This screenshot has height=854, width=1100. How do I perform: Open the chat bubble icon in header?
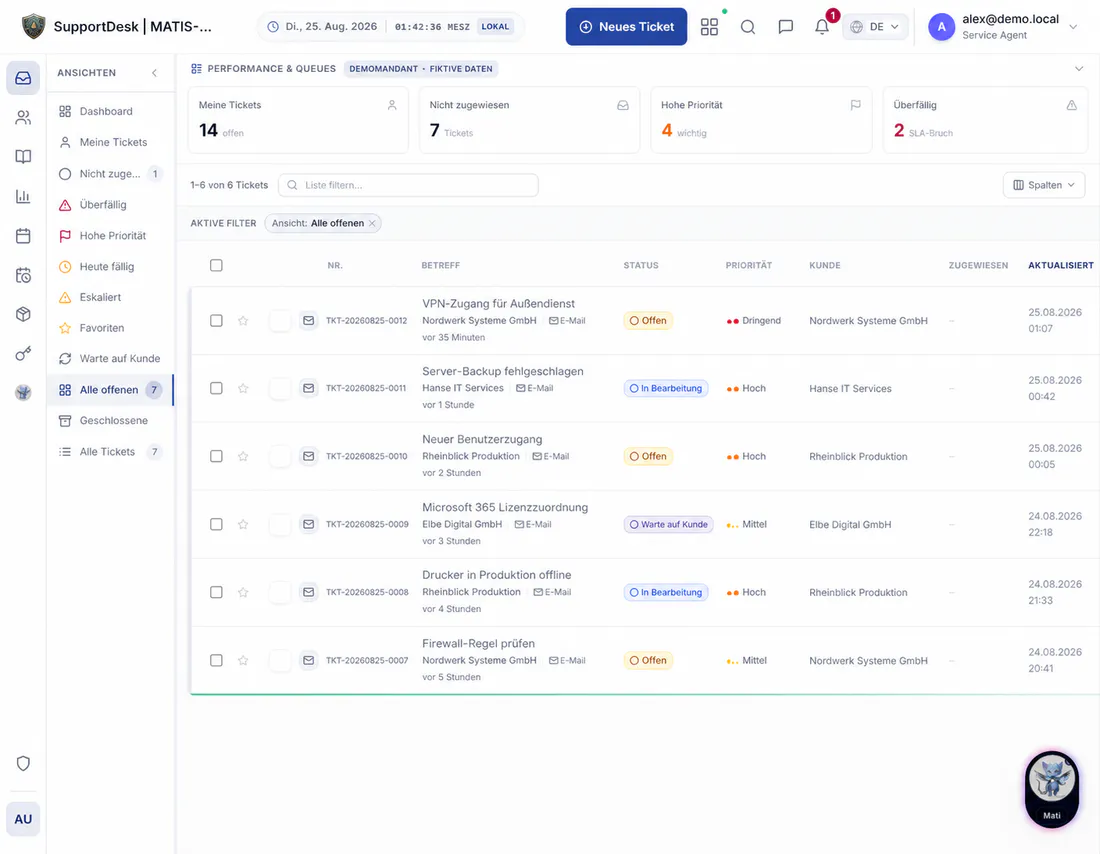[786, 27]
